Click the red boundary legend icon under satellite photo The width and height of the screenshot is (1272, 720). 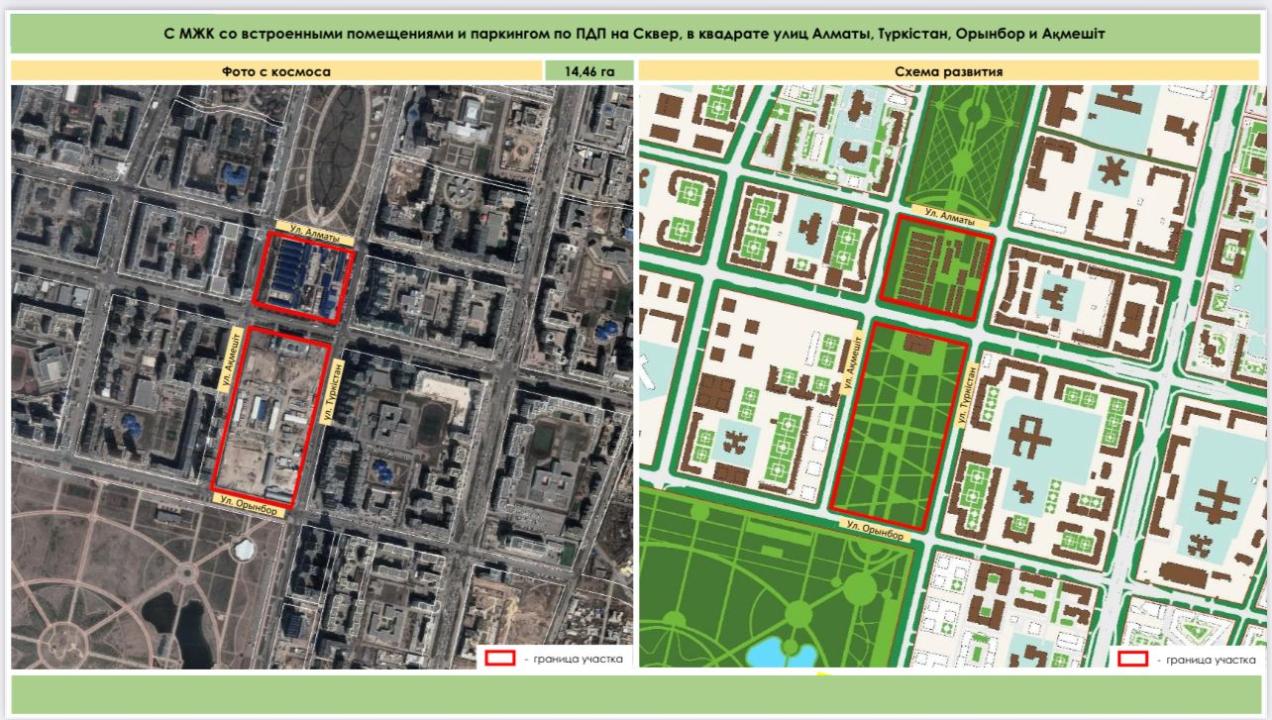500,658
